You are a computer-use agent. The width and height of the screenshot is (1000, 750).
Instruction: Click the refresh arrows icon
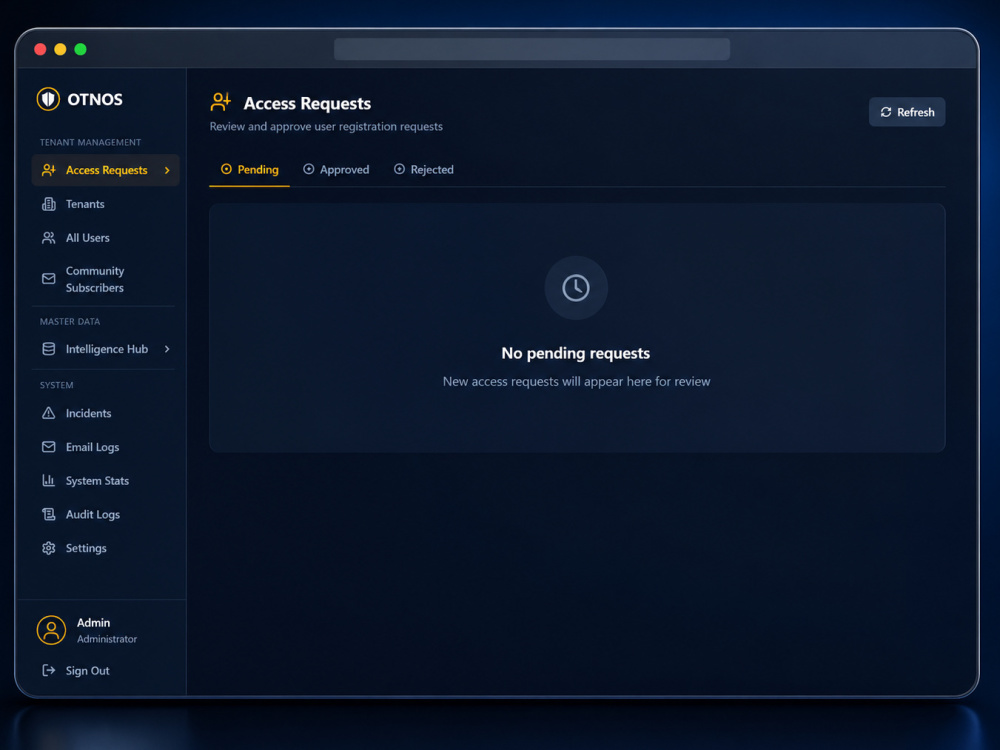(886, 112)
